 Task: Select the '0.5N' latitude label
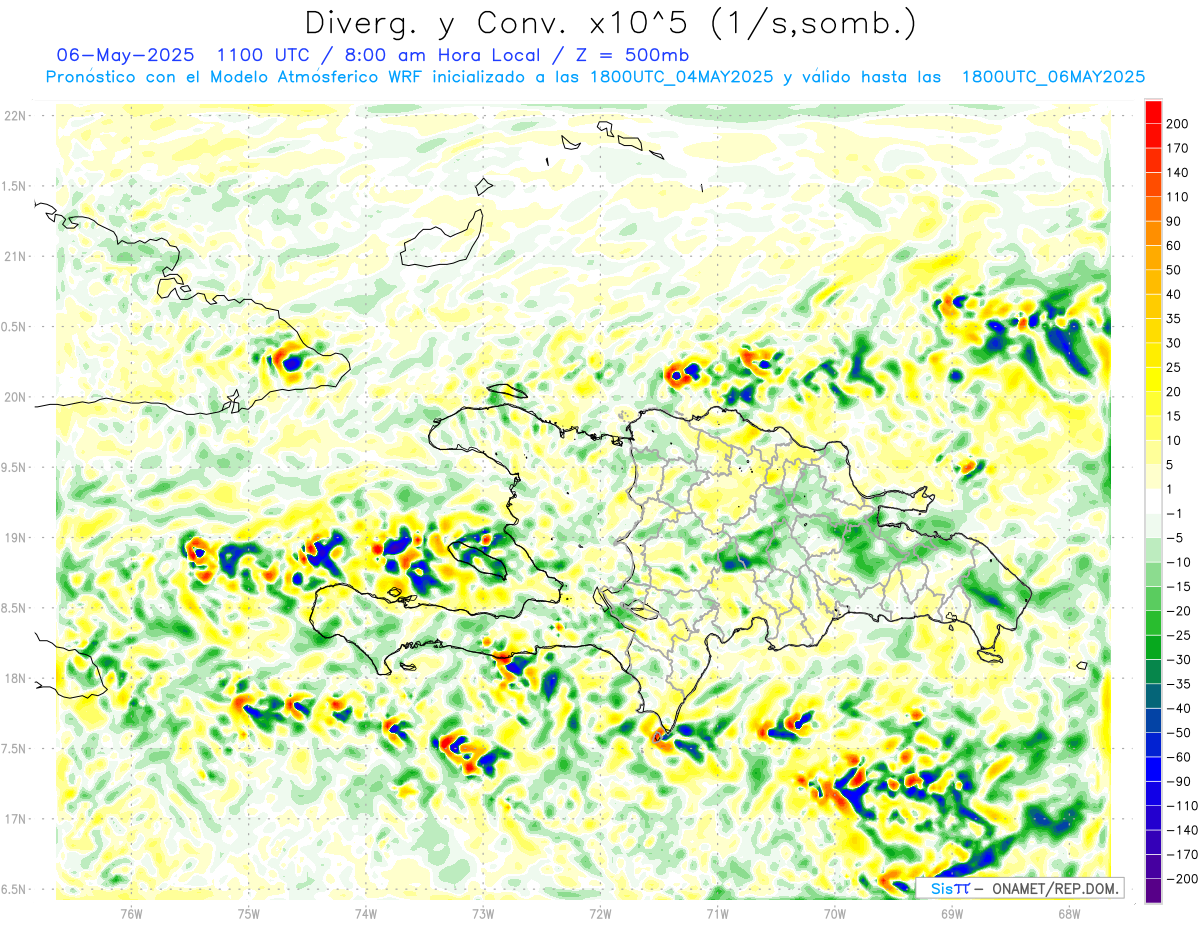(14, 327)
